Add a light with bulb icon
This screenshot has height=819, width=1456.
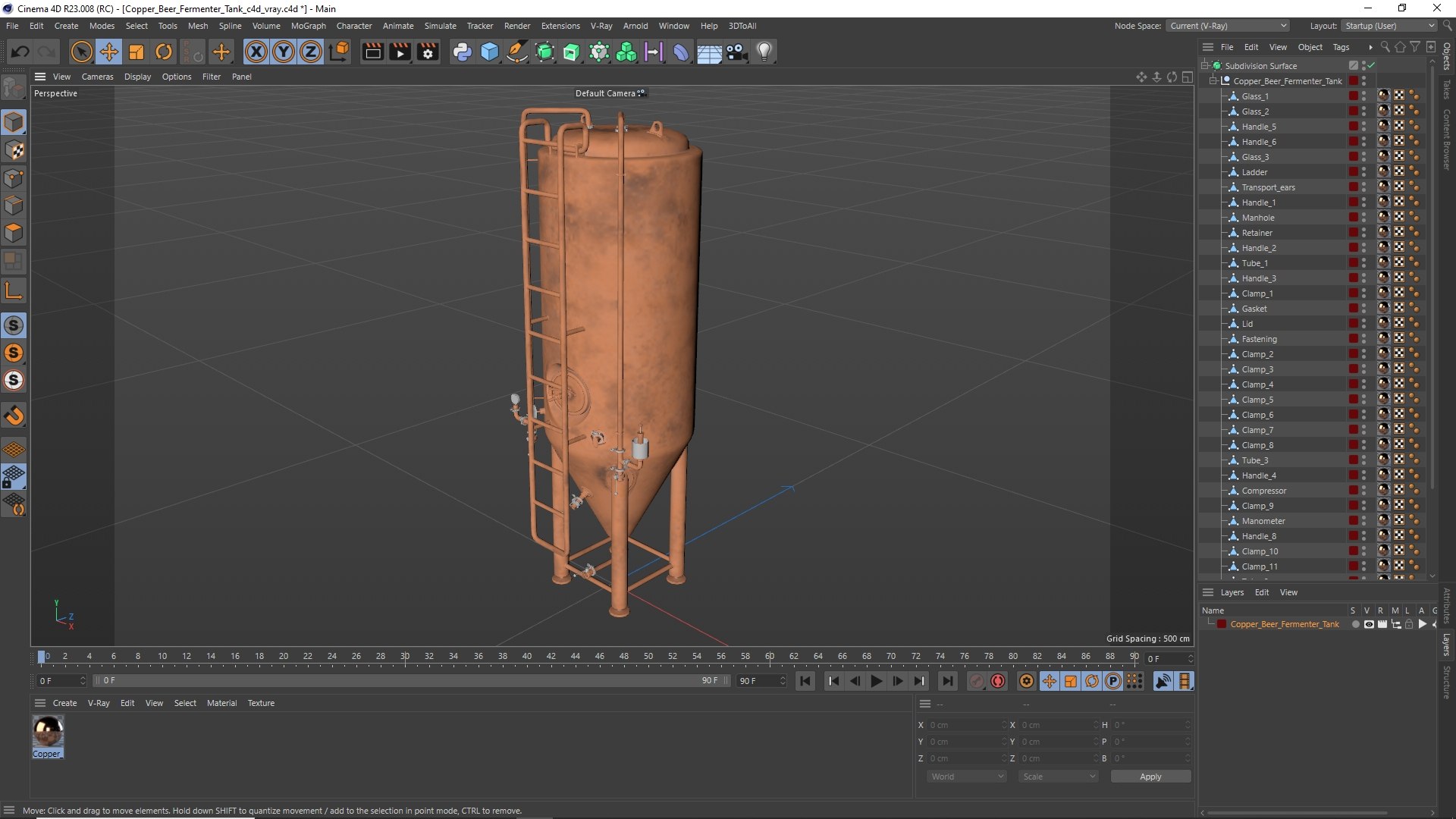[x=764, y=52]
